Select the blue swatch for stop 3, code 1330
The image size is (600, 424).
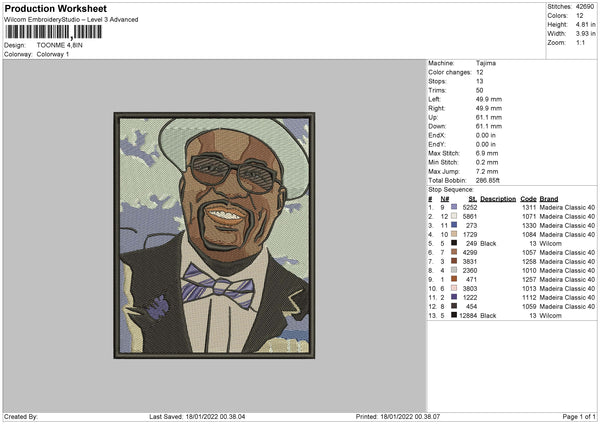tap(454, 225)
